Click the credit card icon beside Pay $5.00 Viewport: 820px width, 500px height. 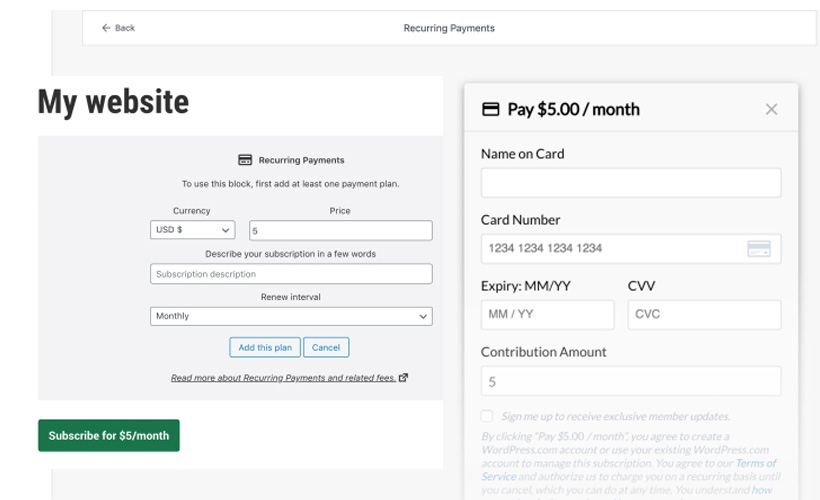tap(491, 109)
